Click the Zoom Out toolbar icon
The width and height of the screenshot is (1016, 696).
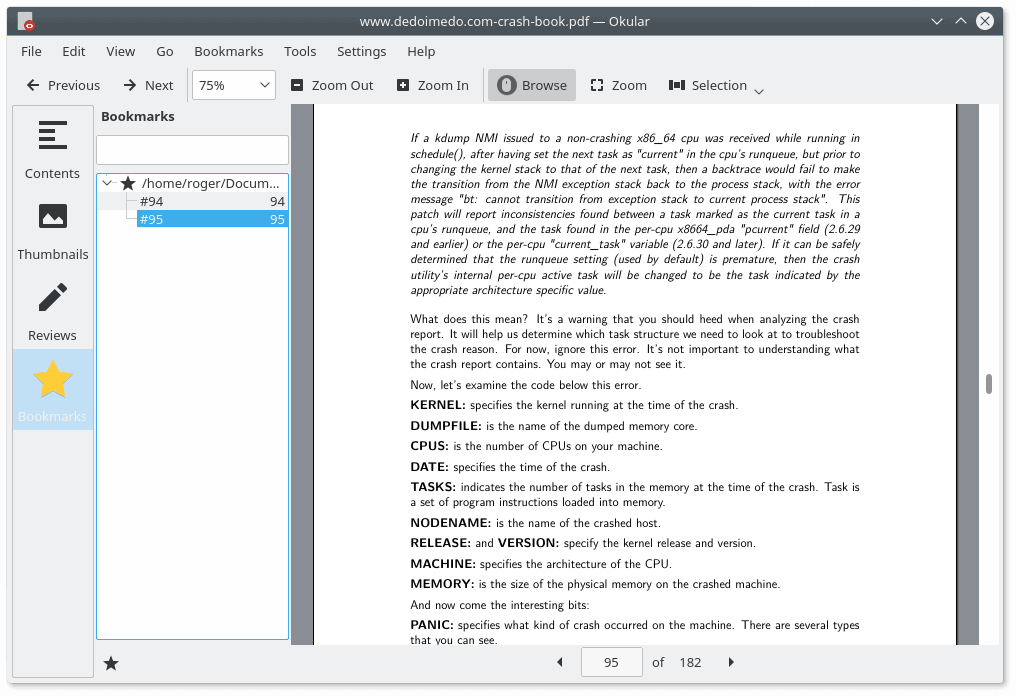coord(297,85)
